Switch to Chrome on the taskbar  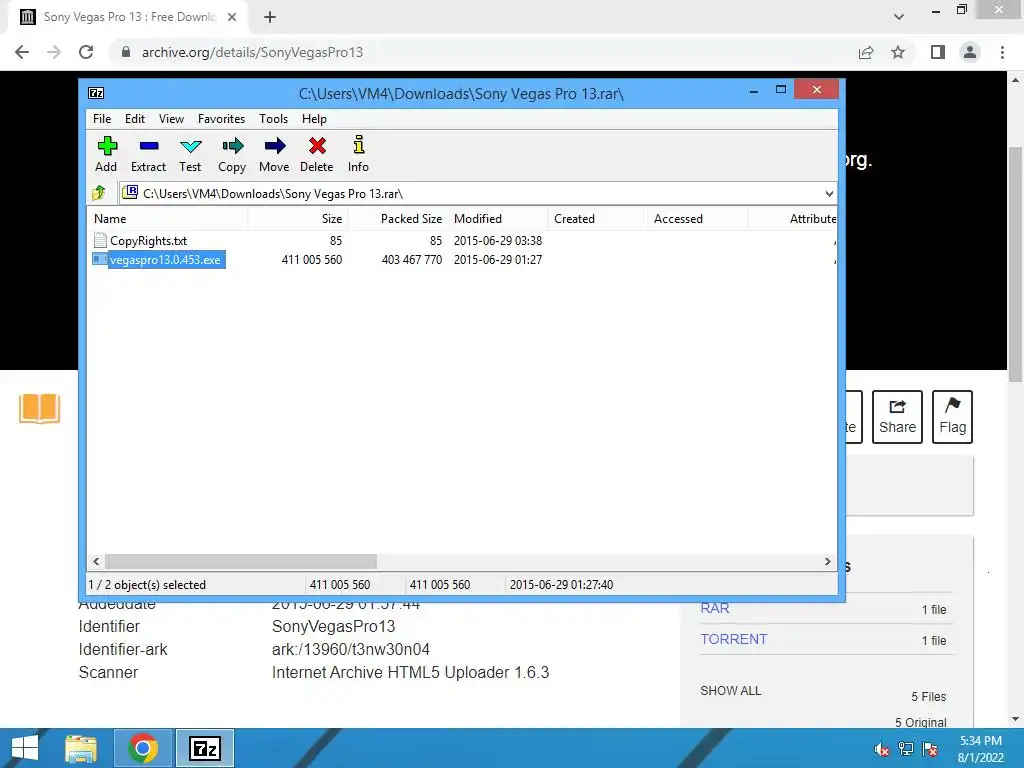pyautogui.click(x=143, y=748)
